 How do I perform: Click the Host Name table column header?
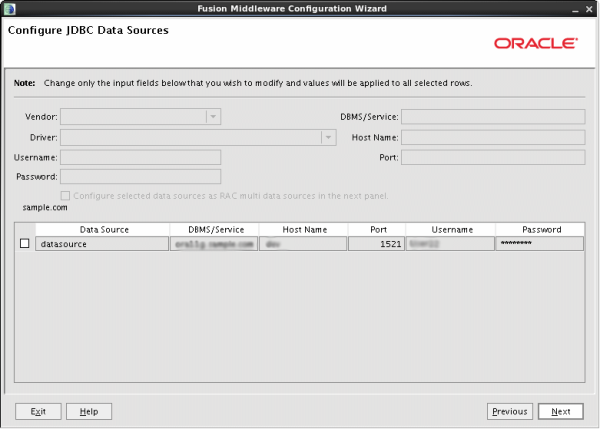[303, 230]
